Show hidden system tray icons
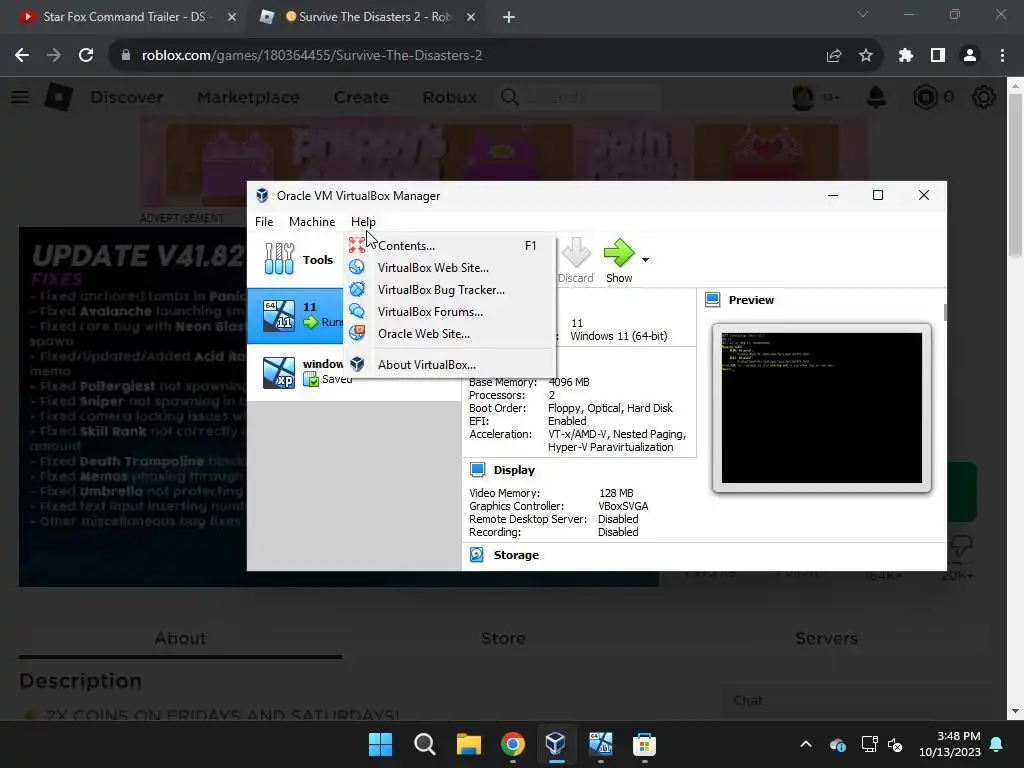Image resolution: width=1024 pixels, height=768 pixels. coord(806,744)
